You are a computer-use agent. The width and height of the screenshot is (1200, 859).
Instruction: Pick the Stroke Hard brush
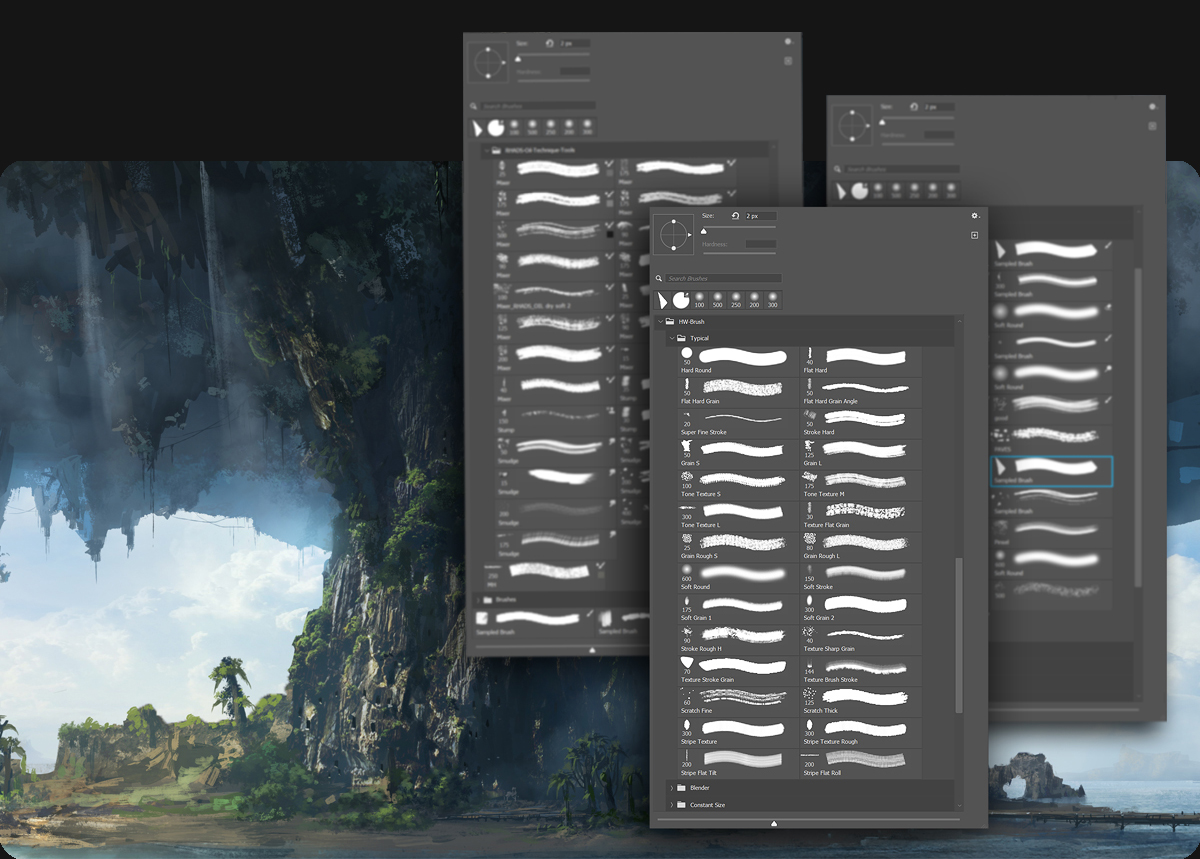(x=861, y=423)
